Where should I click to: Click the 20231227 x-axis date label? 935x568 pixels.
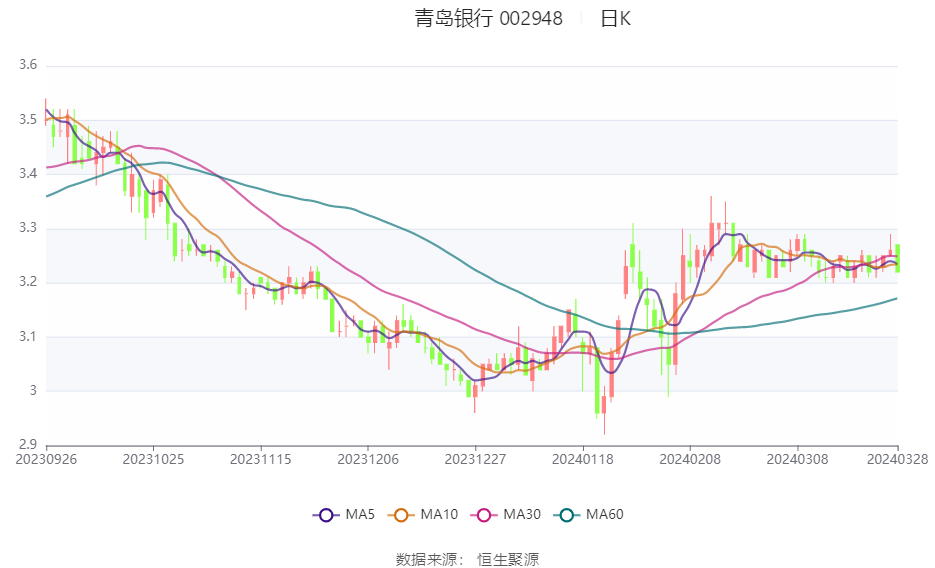tap(475, 460)
